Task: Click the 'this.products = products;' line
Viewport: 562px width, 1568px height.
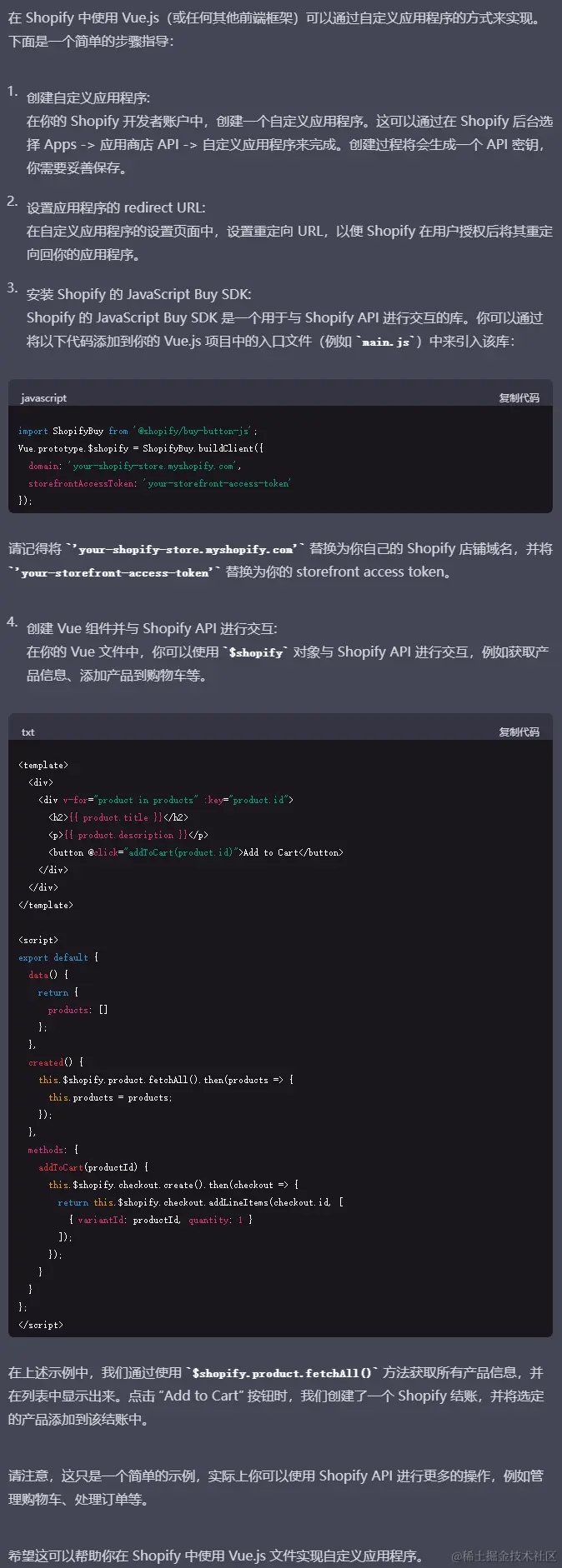Action: click(x=110, y=1097)
